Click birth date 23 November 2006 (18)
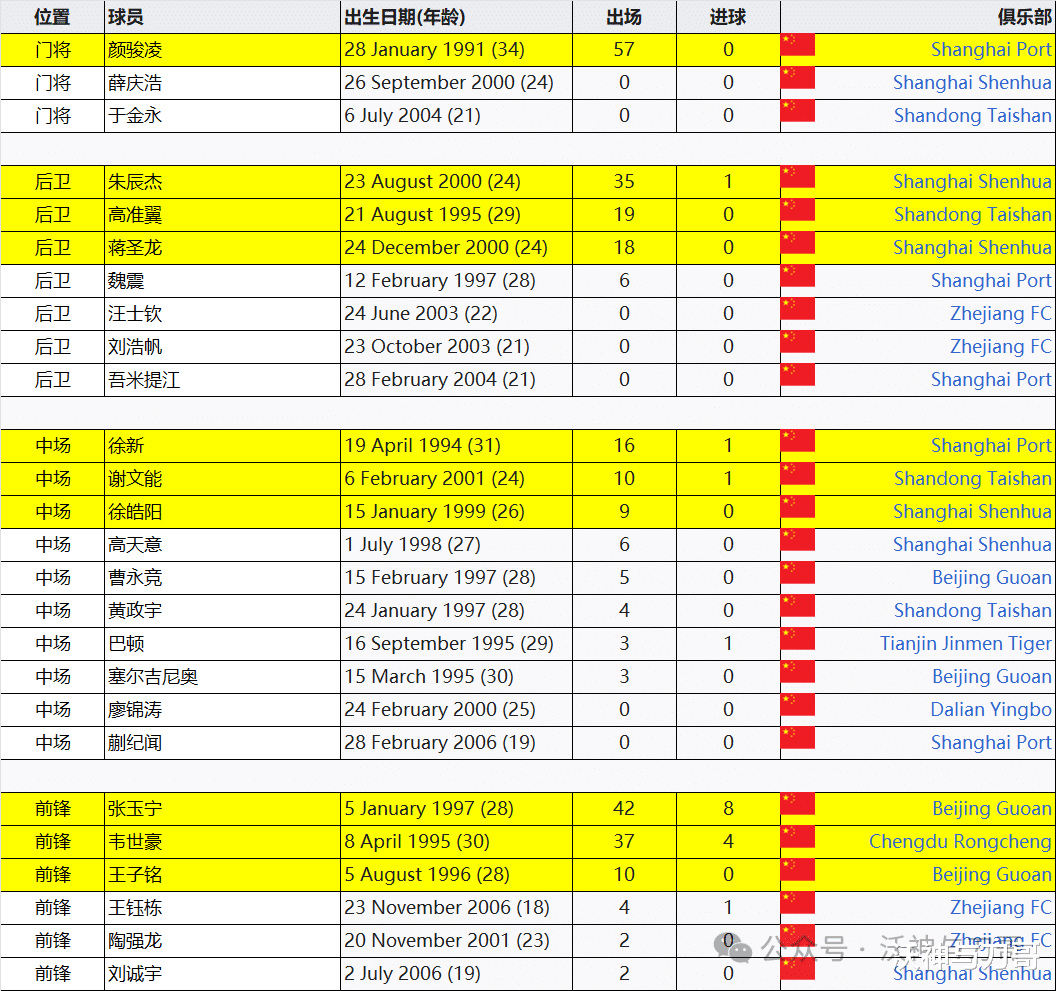 coord(447,908)
